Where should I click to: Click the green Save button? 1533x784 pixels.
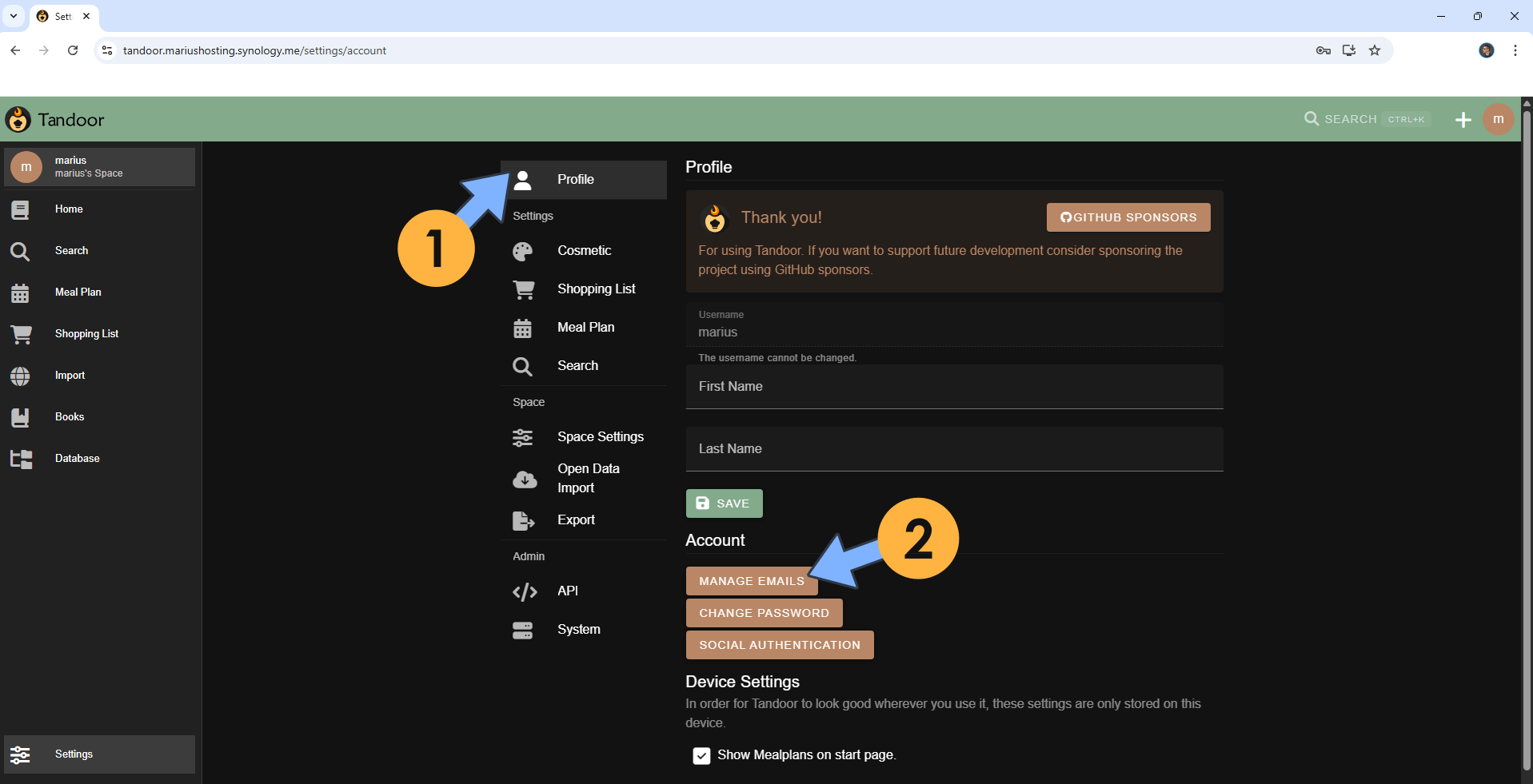point(724,503)
